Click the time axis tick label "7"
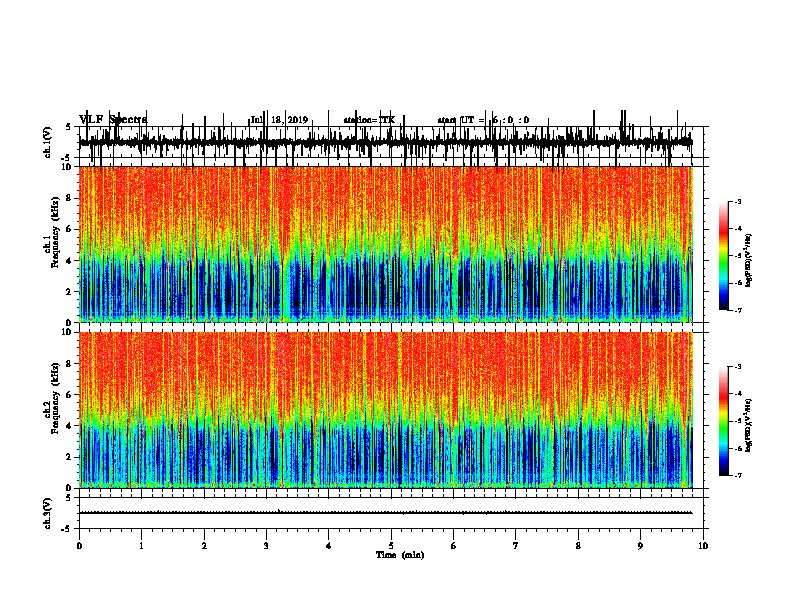This screenshot has height=612, width=792. pyautogui.click(x=516, y=545)
